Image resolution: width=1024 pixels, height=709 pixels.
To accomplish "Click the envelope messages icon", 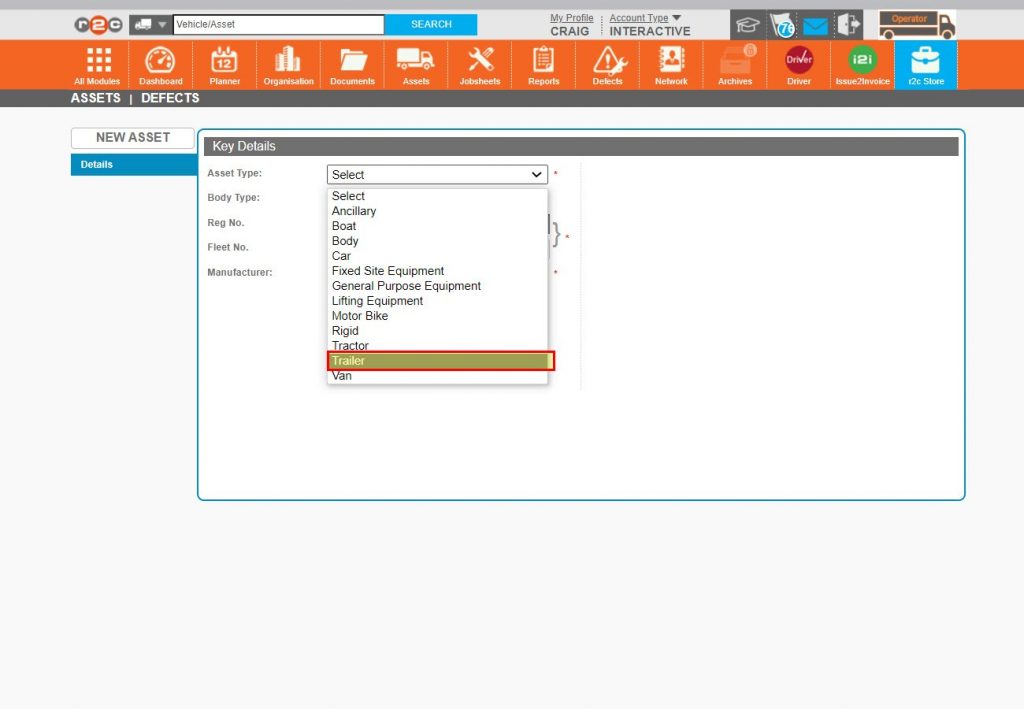I will pyautogui.click(x=814, y=24).
